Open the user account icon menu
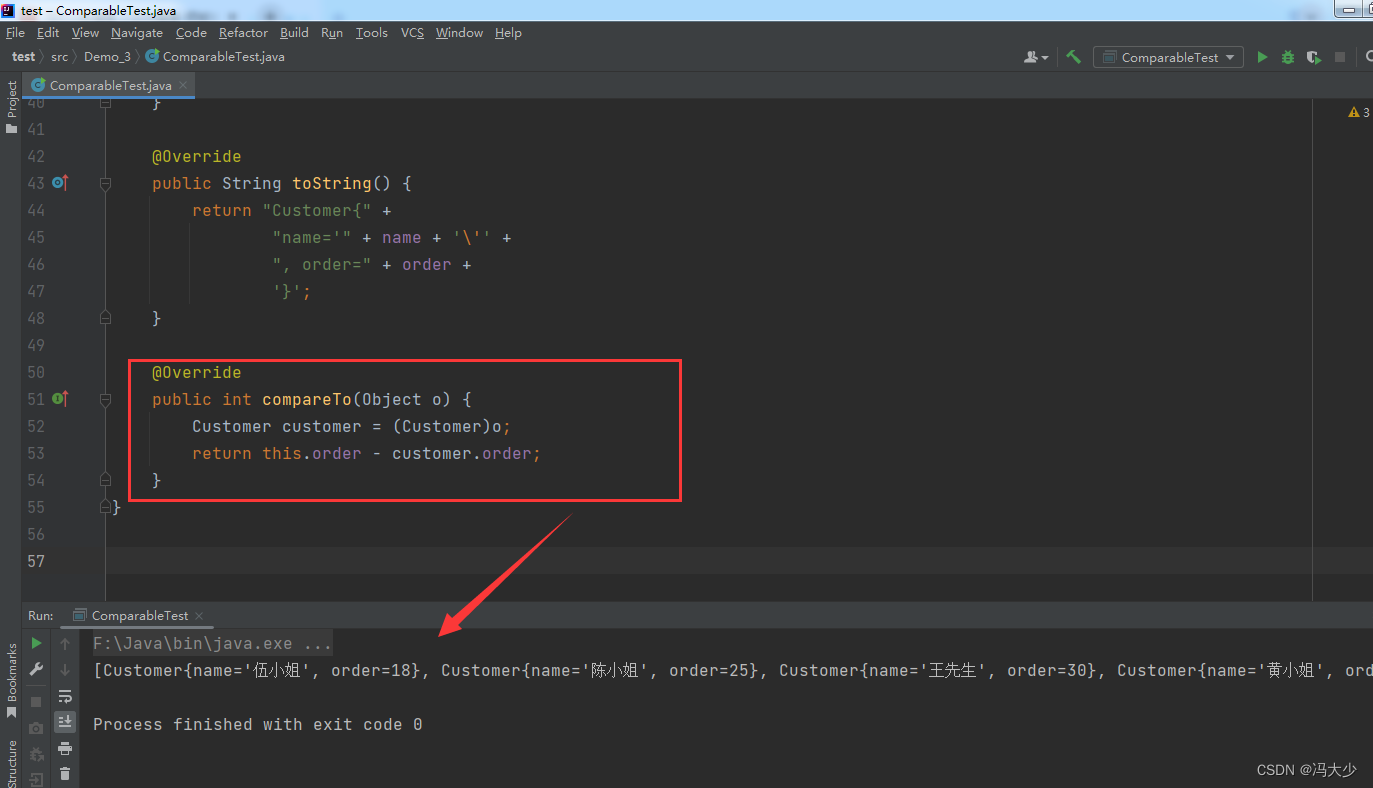This screenshot has width=1373, height=788. [x=1036, y=57]
